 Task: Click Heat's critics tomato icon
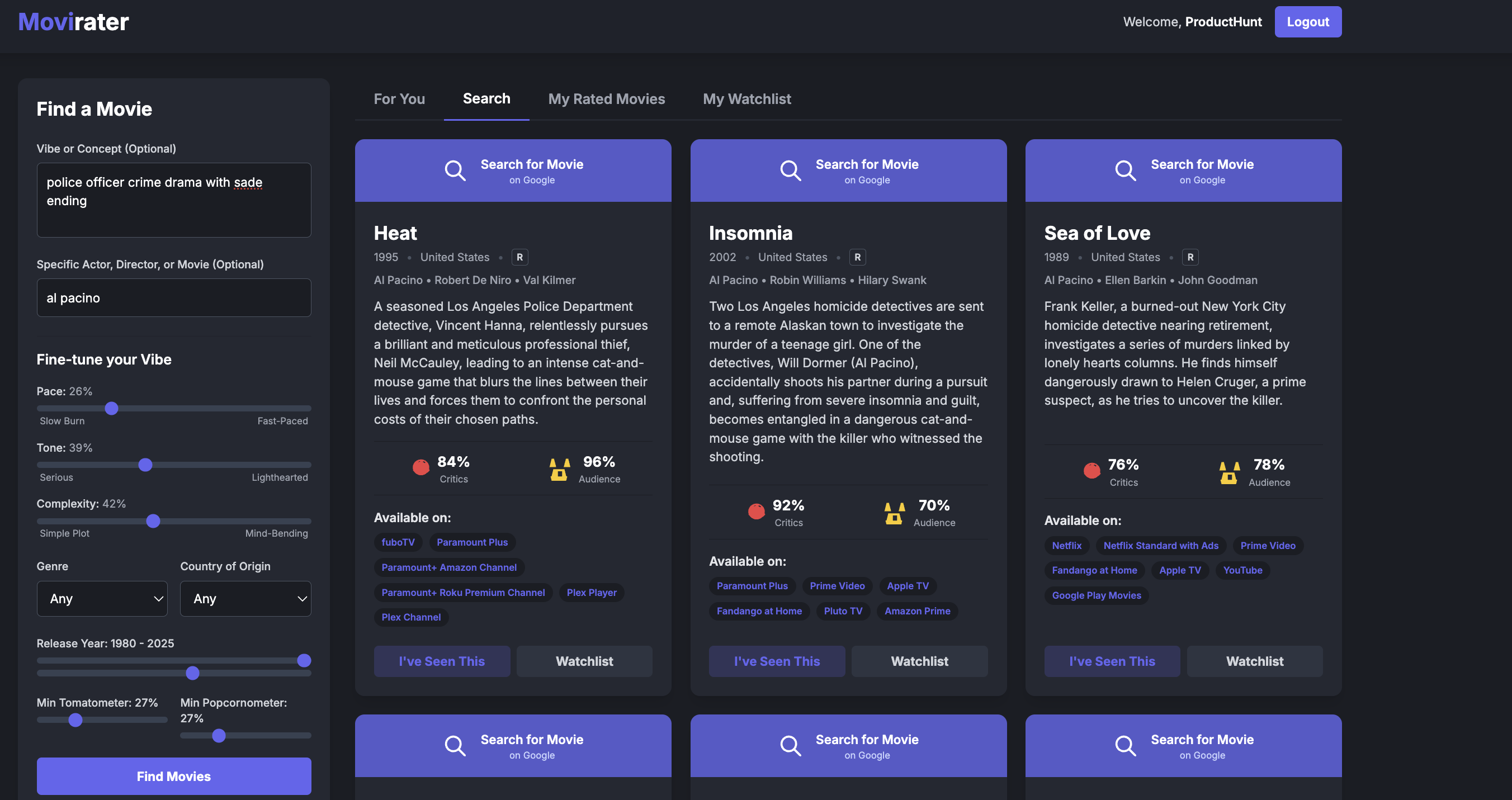pos(421,468)
